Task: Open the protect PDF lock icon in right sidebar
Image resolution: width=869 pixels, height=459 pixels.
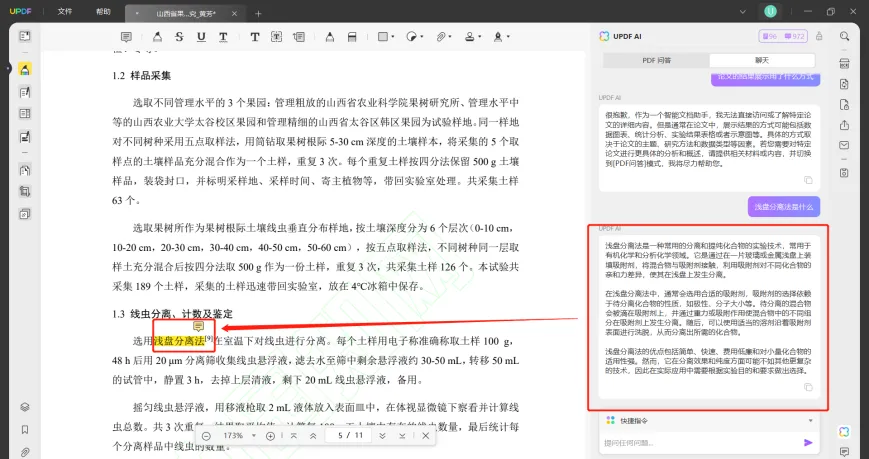Action: pyautogui.click(x=844, y=105)
